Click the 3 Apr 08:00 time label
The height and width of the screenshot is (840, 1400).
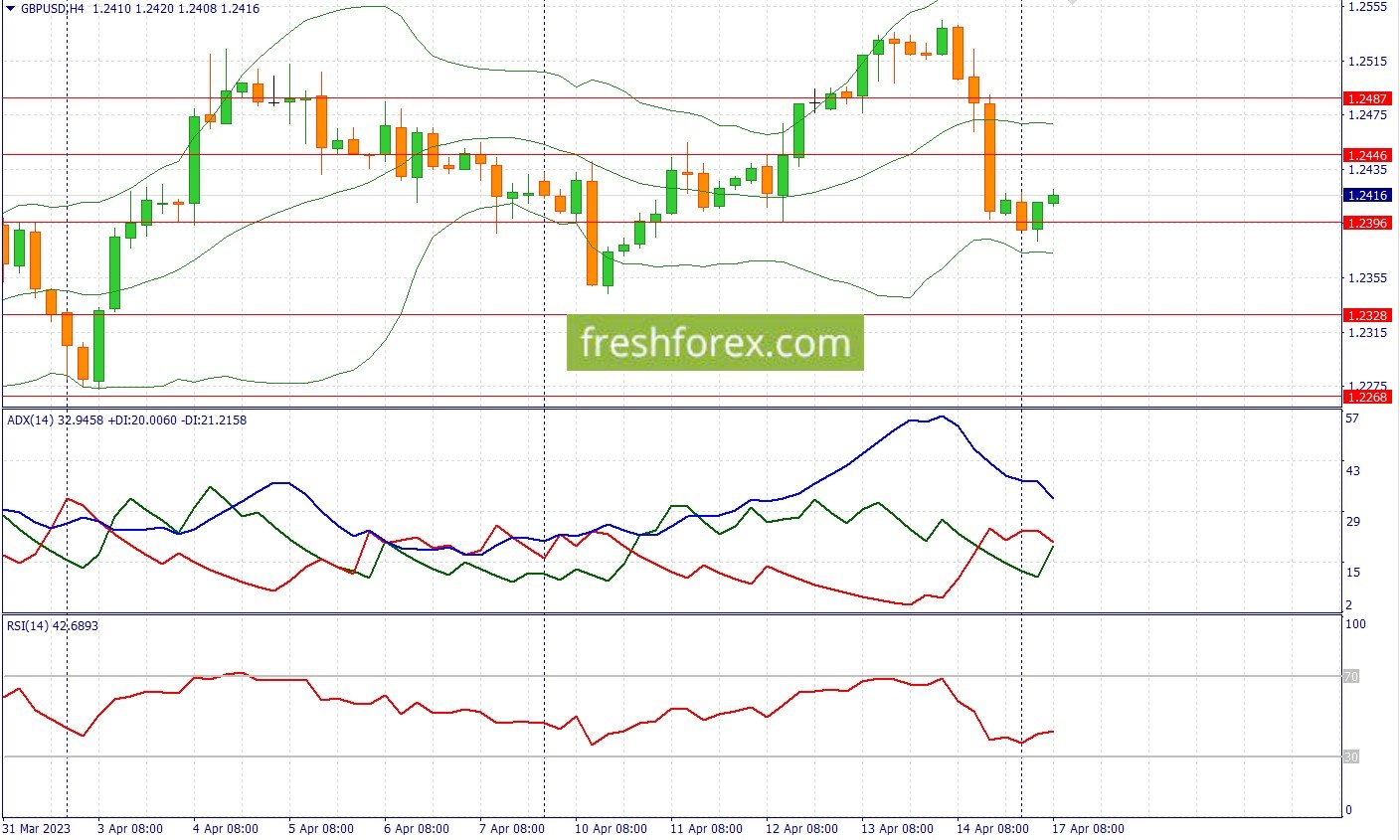pyautogui.click(x=130, y=829)
